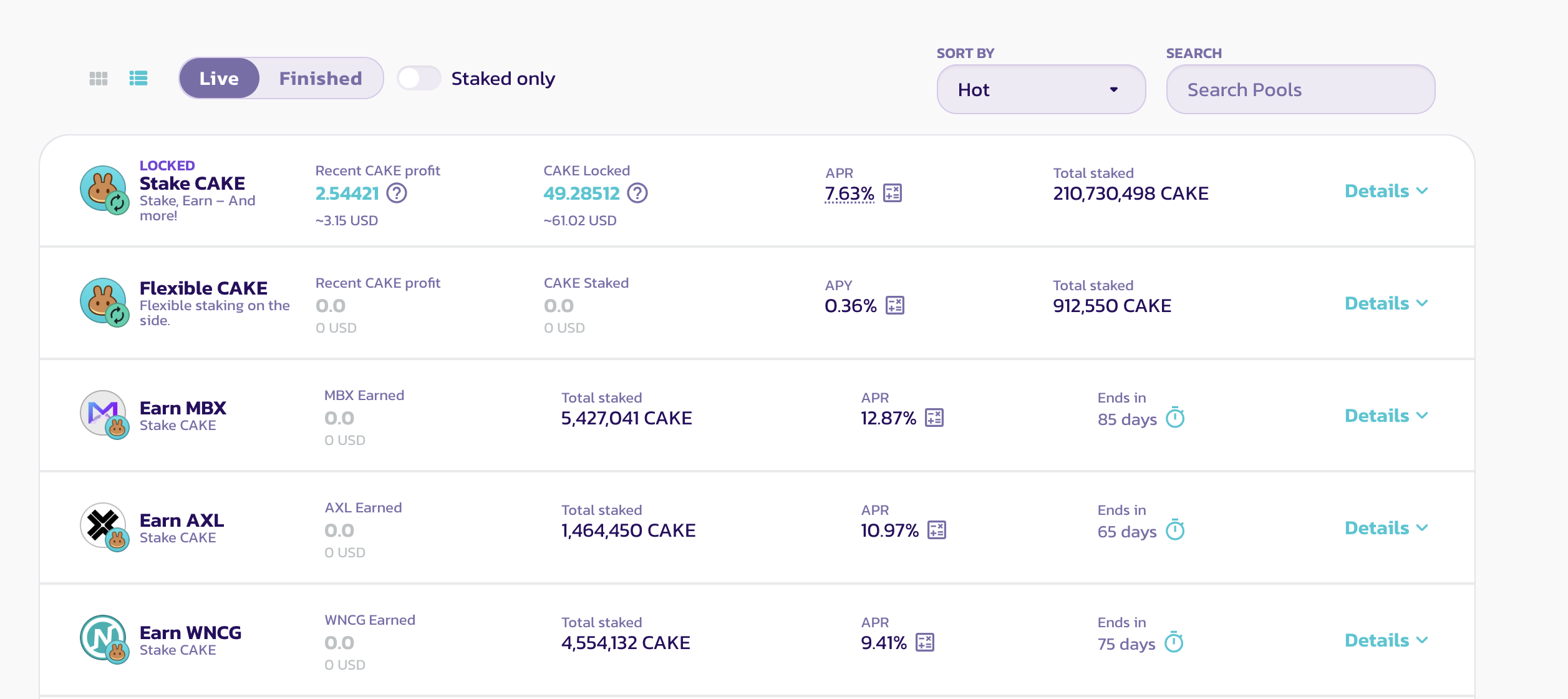Open help tooltip for Recent CAKE profit 2.54421
Screen dimensions: 1568x699
pyautogui.click(x=397, y=193)
